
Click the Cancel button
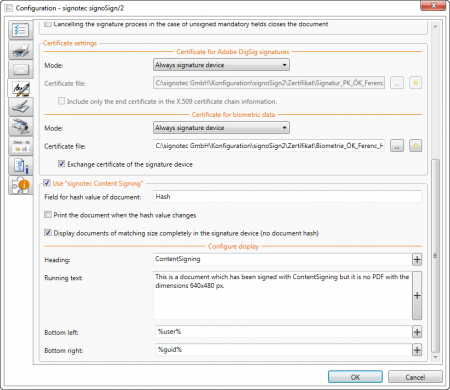415,377
